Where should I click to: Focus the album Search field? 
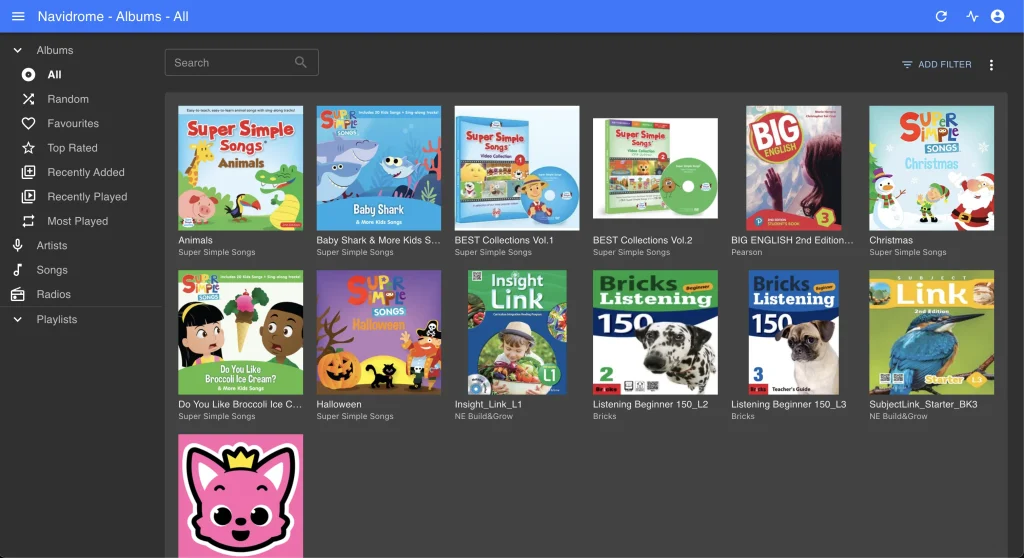(242, 62)
